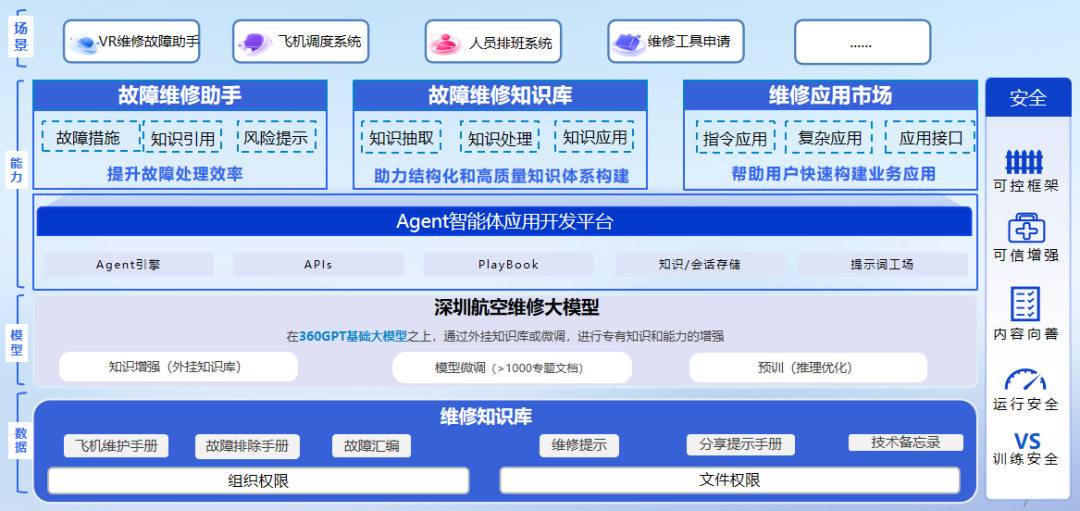Open the 人员排班系统 card
The width and height of the screenshot is (1080, 511).
pos(493,41)
